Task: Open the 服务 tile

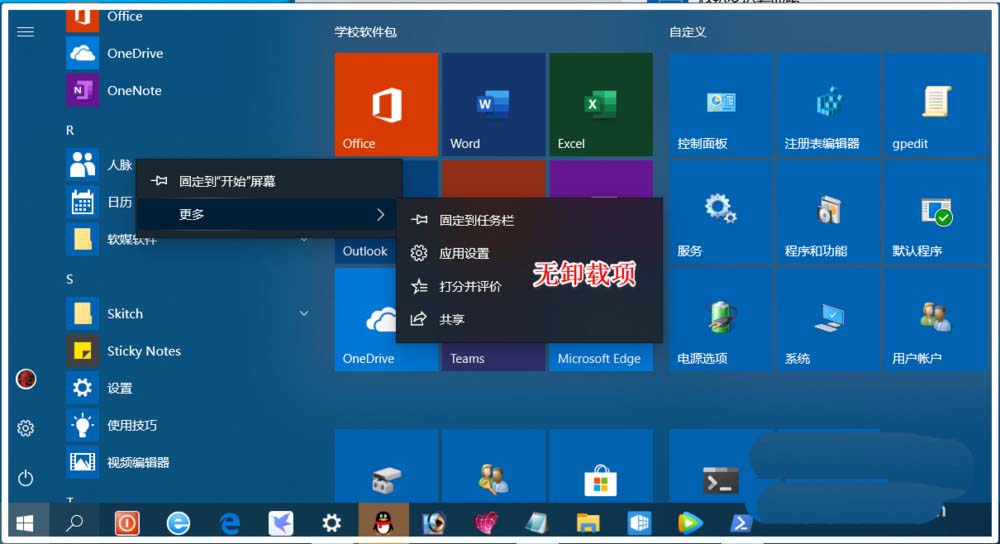Action: click(x=720, y=212)
